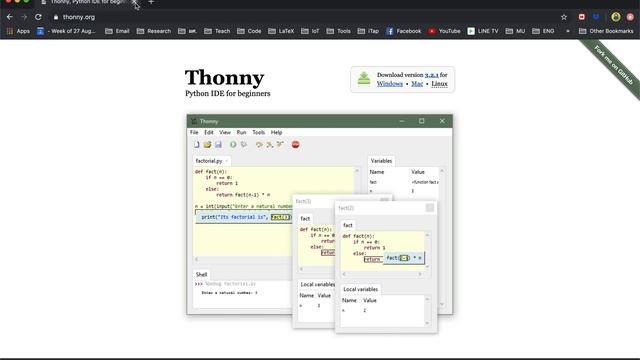Open the YouTube bookmark
The width and height of the screenshot is (640, 360).
(x=444, y=31)
